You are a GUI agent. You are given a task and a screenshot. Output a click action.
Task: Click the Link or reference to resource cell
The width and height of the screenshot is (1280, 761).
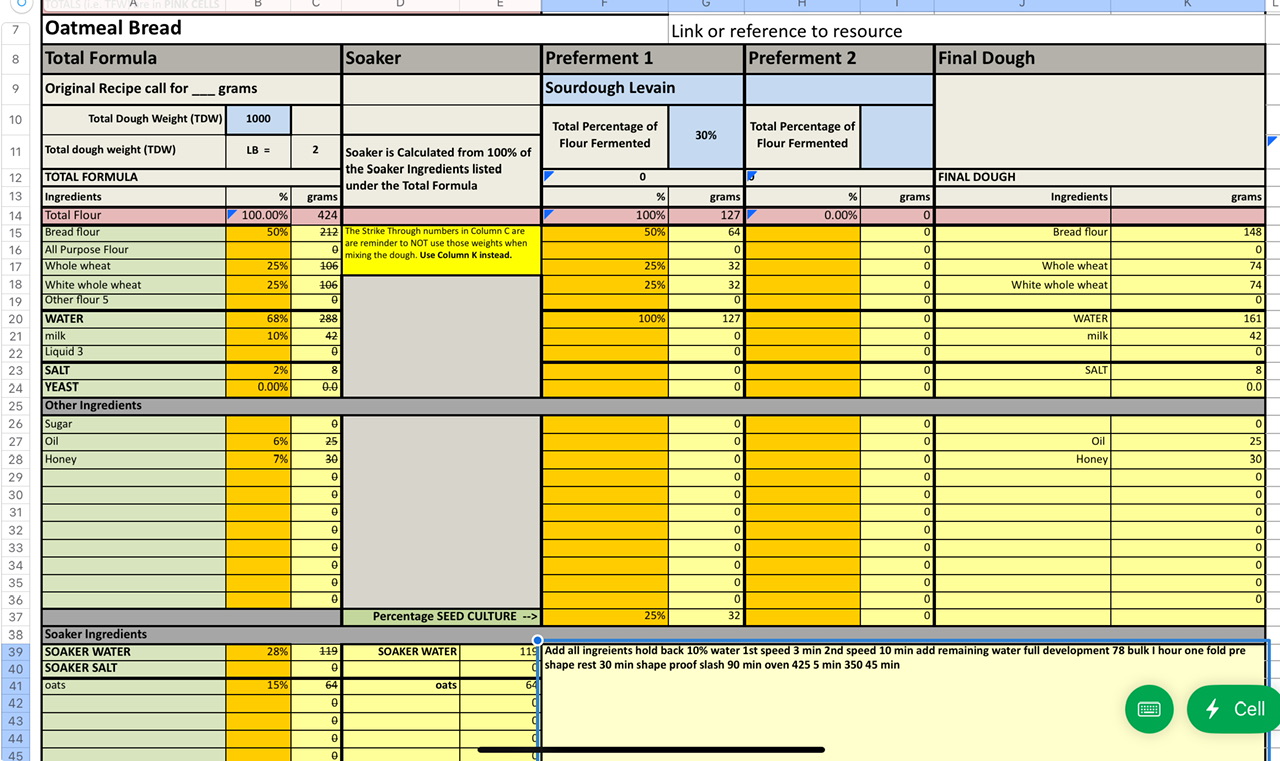pos(786,31)
